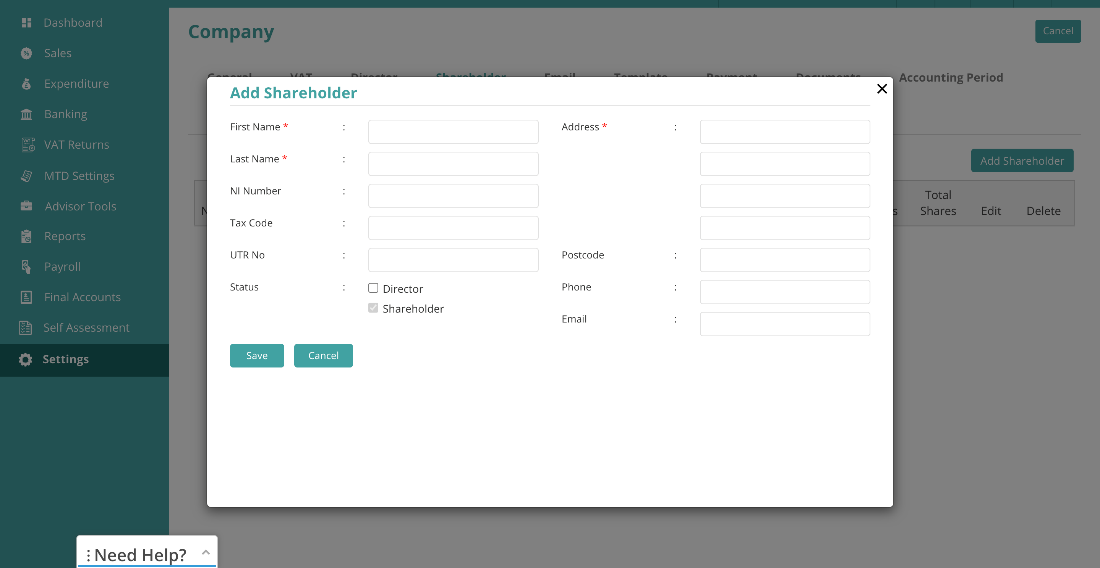Open the Sales menu item
Screen dimensions: 1100x568
pyautogui.click(x=58, y=53)
